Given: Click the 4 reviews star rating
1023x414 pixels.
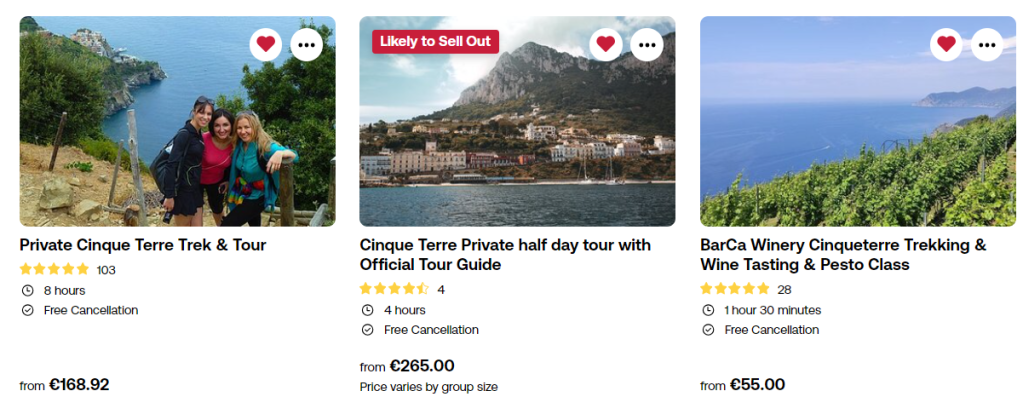Looking at the screenshot, I should point(395,290).
